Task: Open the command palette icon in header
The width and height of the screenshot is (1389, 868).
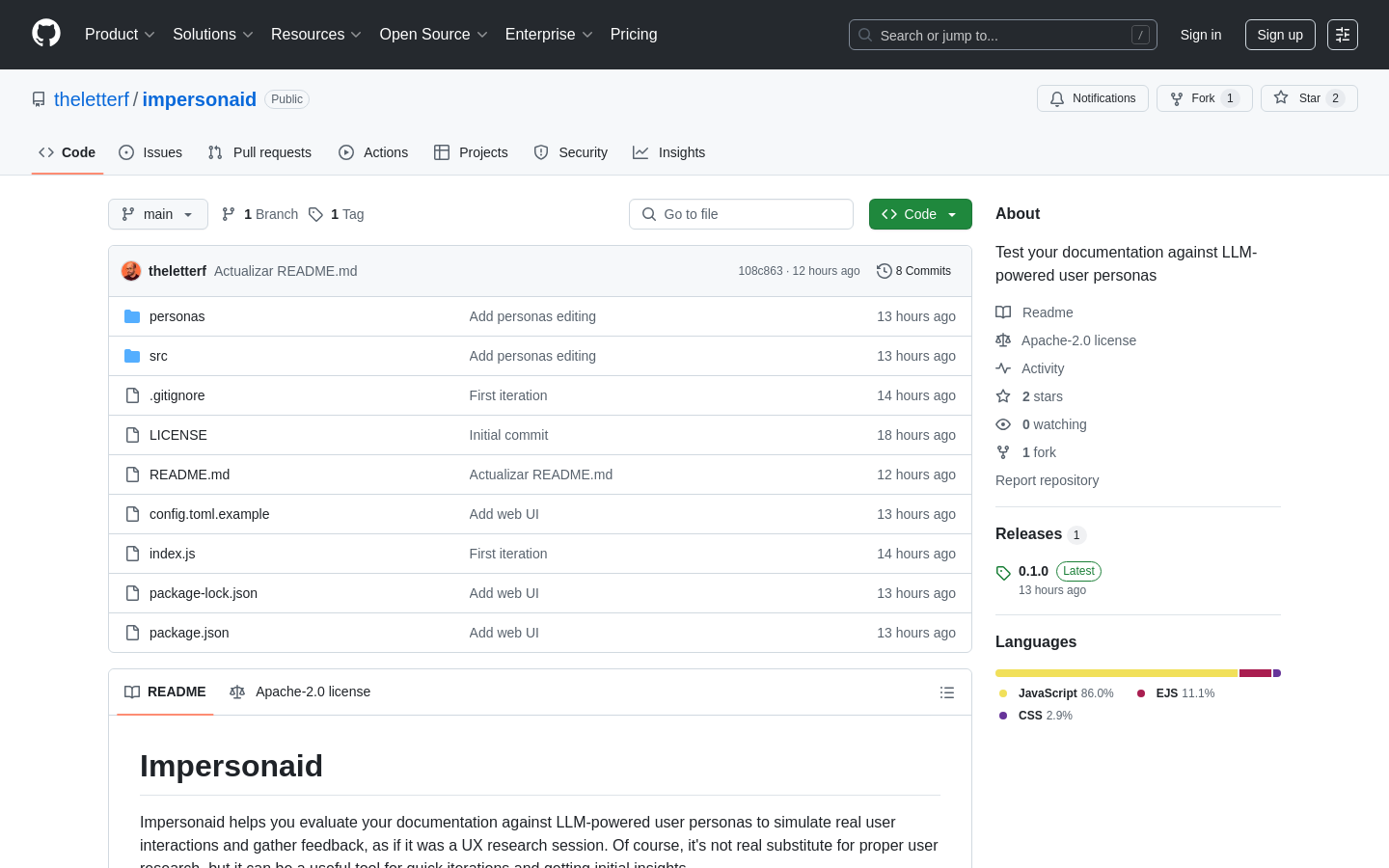Action: pyautogui.click(x=1343, y=35)
